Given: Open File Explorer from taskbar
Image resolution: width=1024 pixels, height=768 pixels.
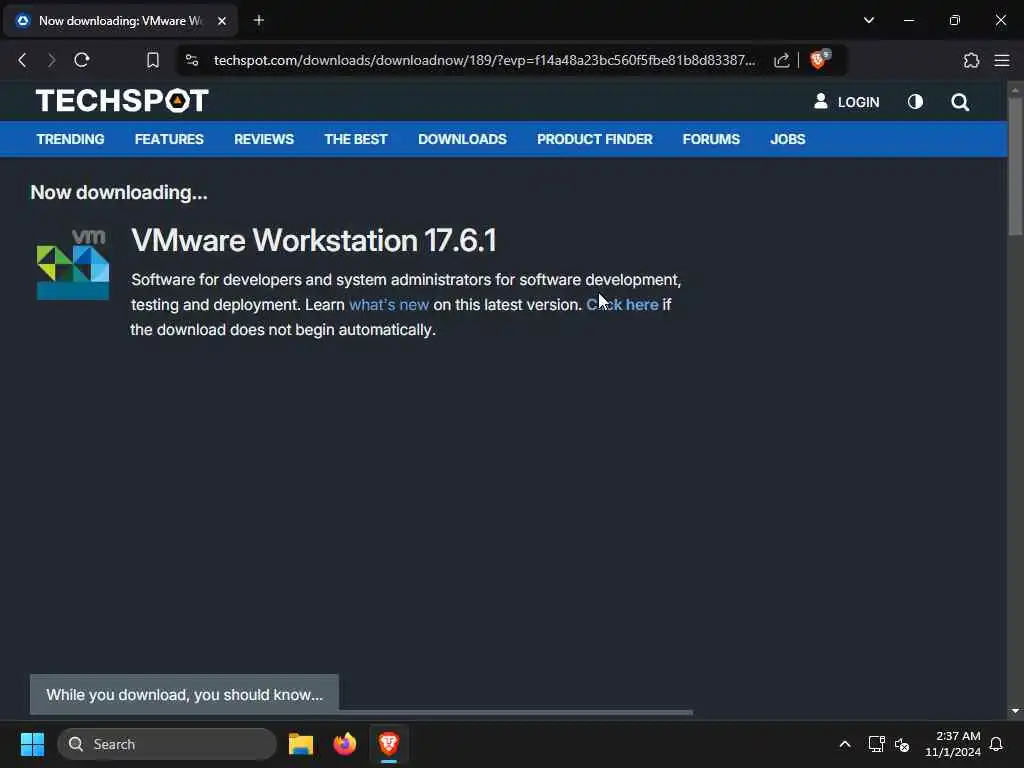Looking at the screenshot, I should click(x=301, y=744).
